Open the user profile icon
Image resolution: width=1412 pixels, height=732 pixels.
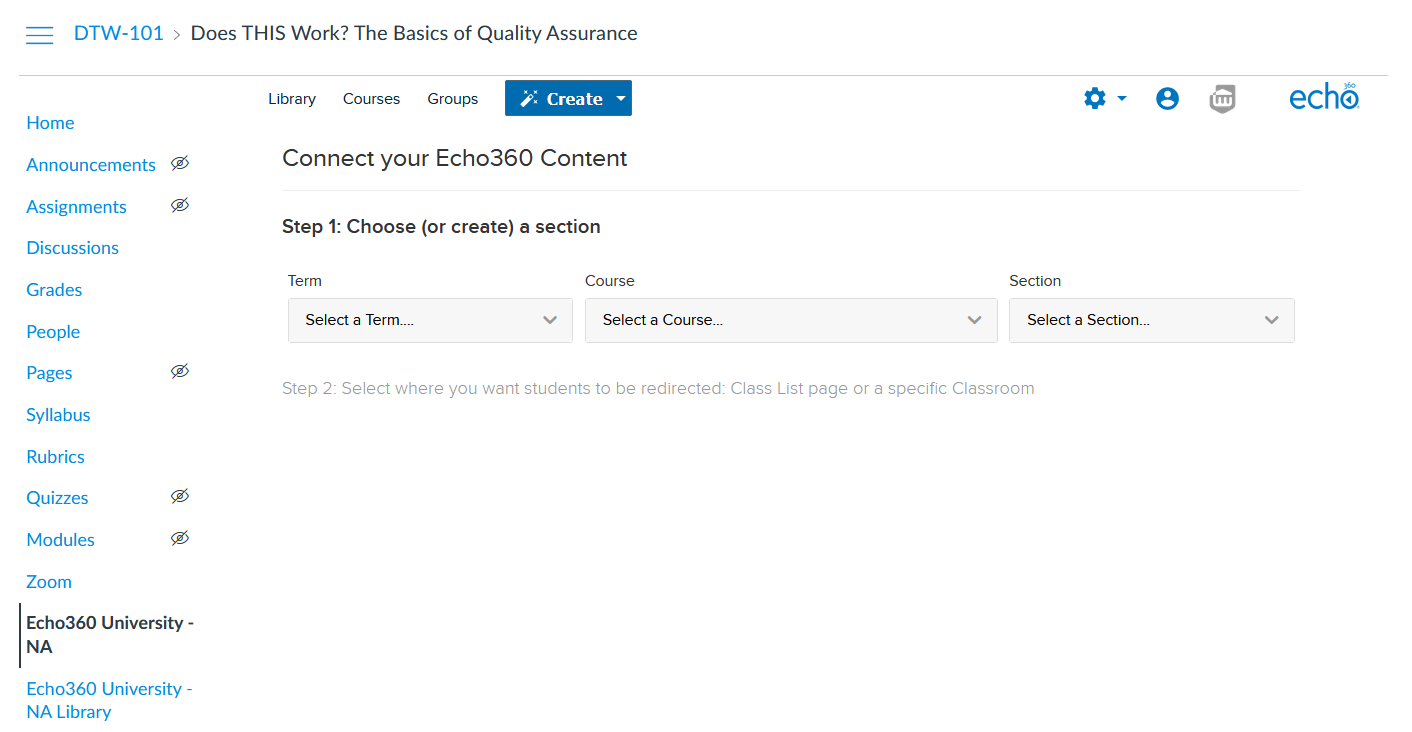pyautogui.click(x=1167, y=98)
